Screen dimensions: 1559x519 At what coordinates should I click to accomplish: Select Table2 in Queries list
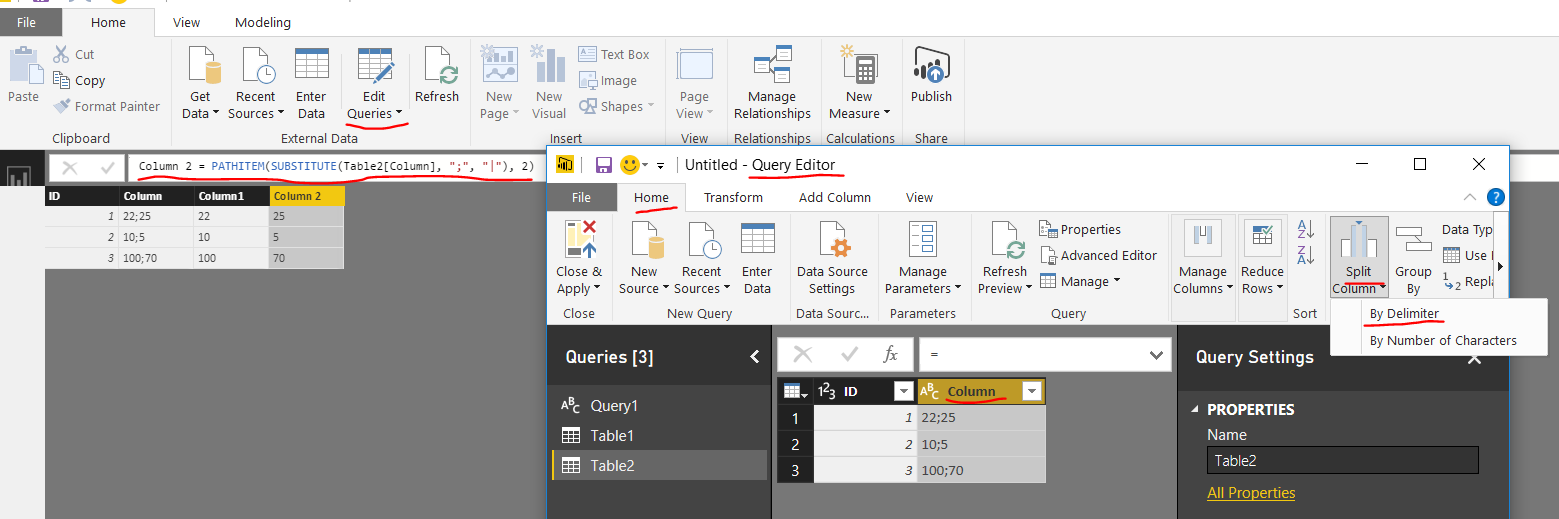660,465
